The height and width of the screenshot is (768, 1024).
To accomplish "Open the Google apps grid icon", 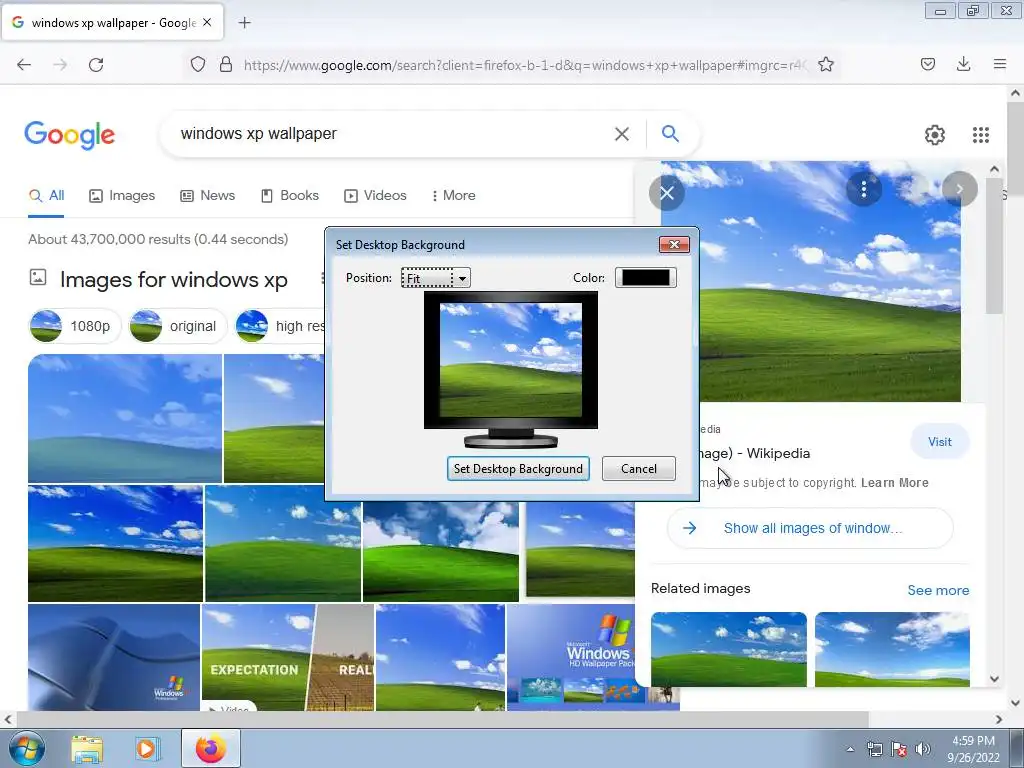I will 980,135.
